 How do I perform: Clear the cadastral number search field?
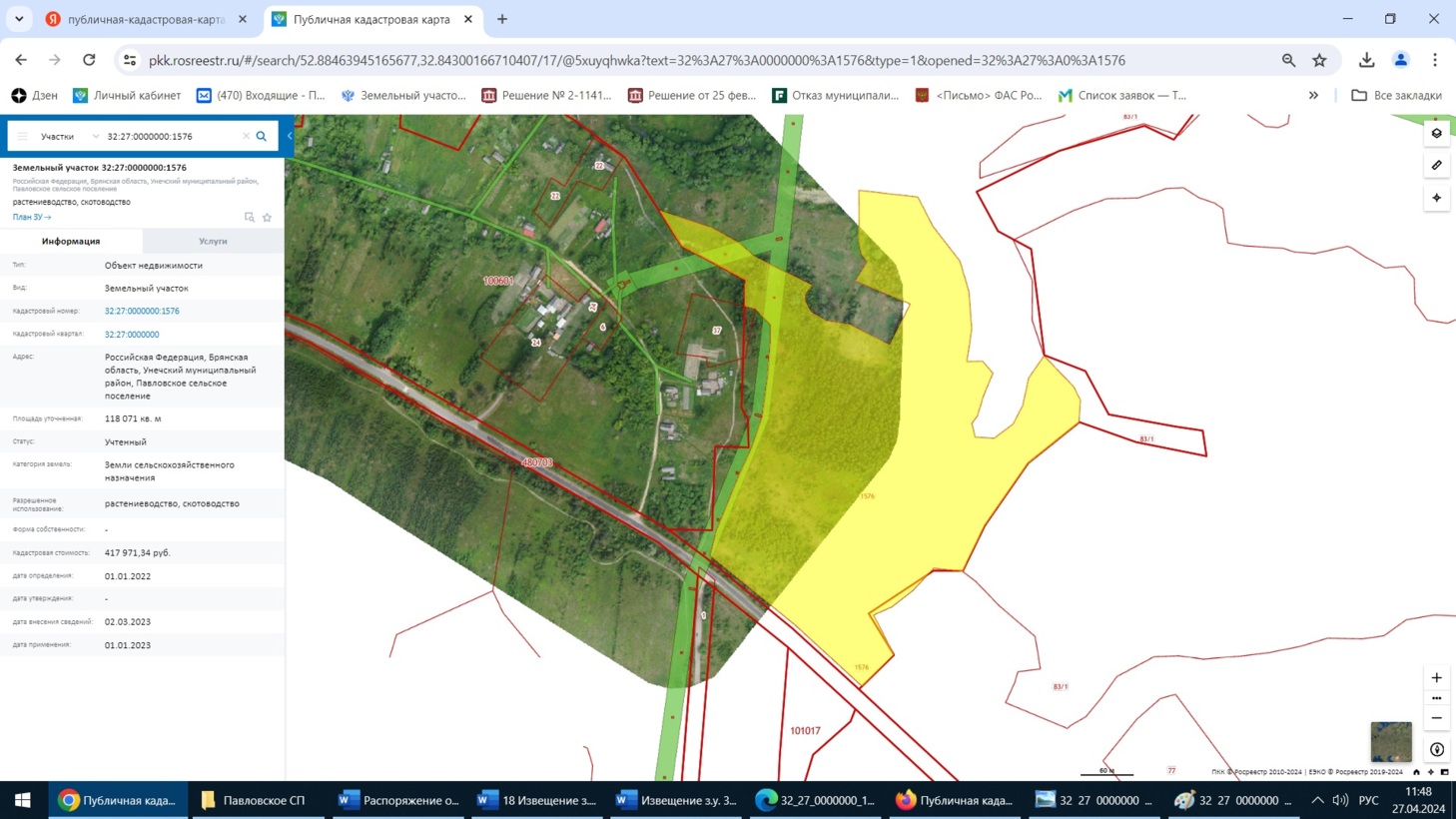[246, 137]
